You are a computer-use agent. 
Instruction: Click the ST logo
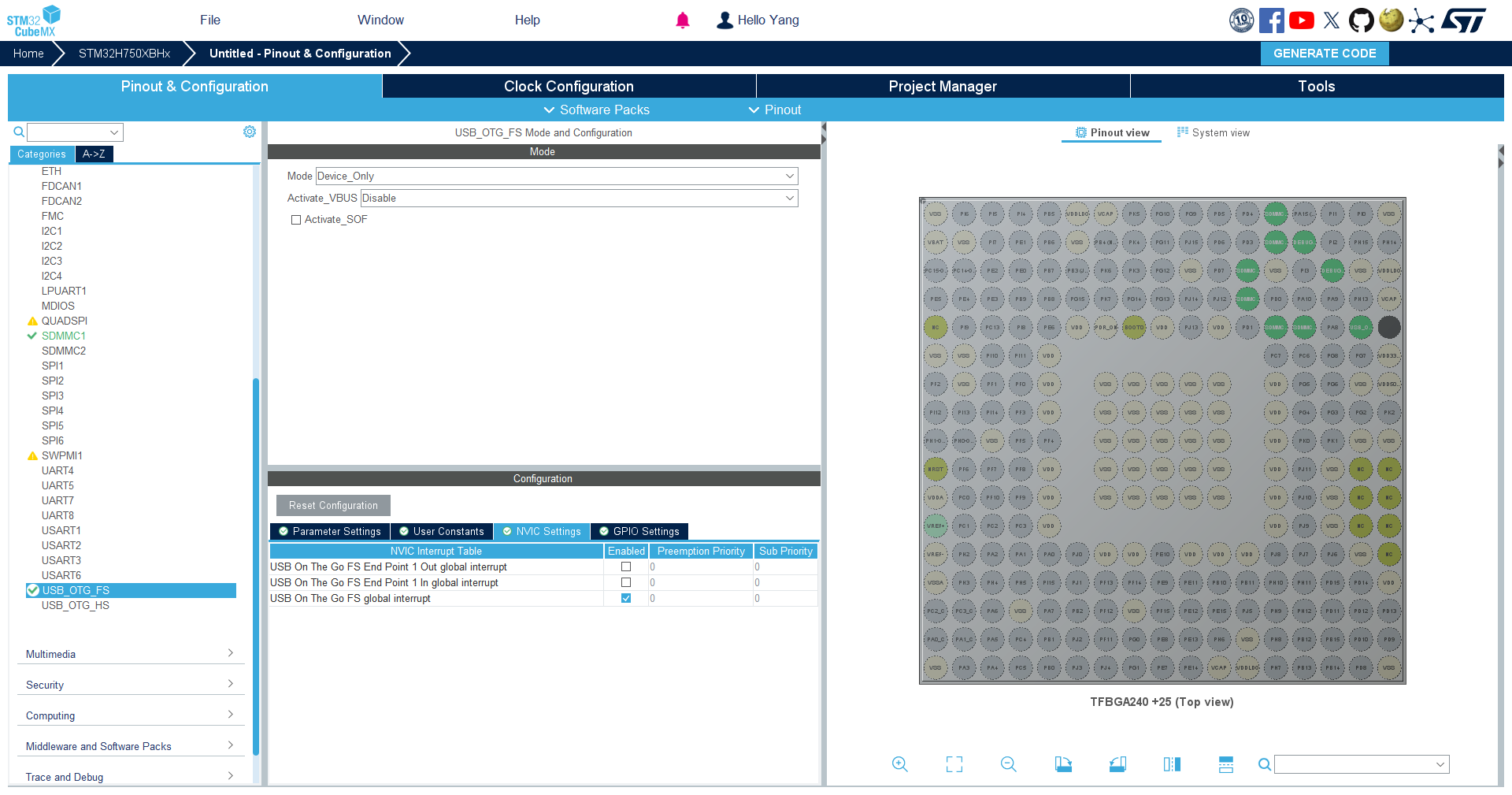pyautogui.click(x=1464, y=20)
